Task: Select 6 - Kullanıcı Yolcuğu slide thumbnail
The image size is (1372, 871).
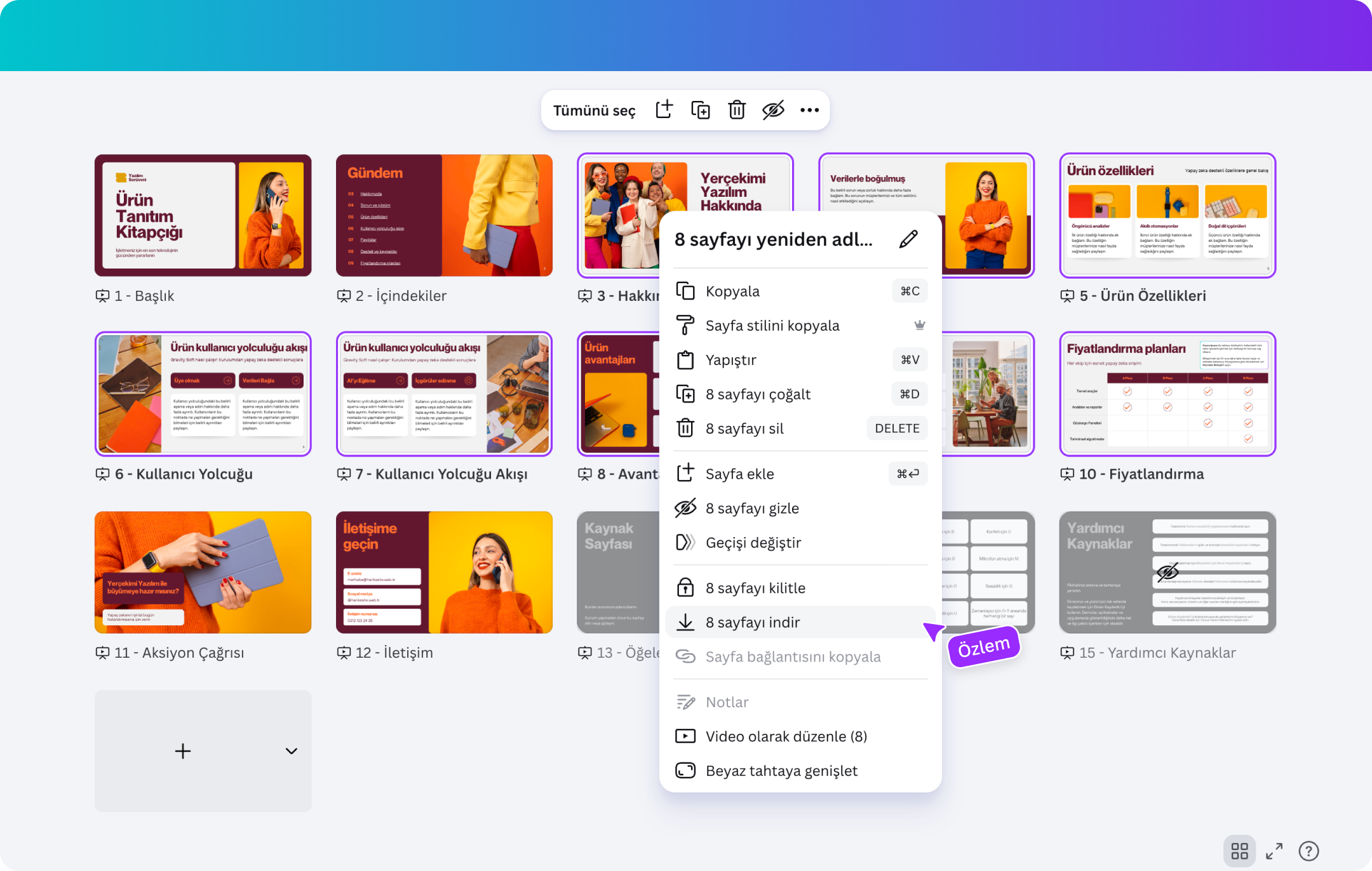Action: 203,394
